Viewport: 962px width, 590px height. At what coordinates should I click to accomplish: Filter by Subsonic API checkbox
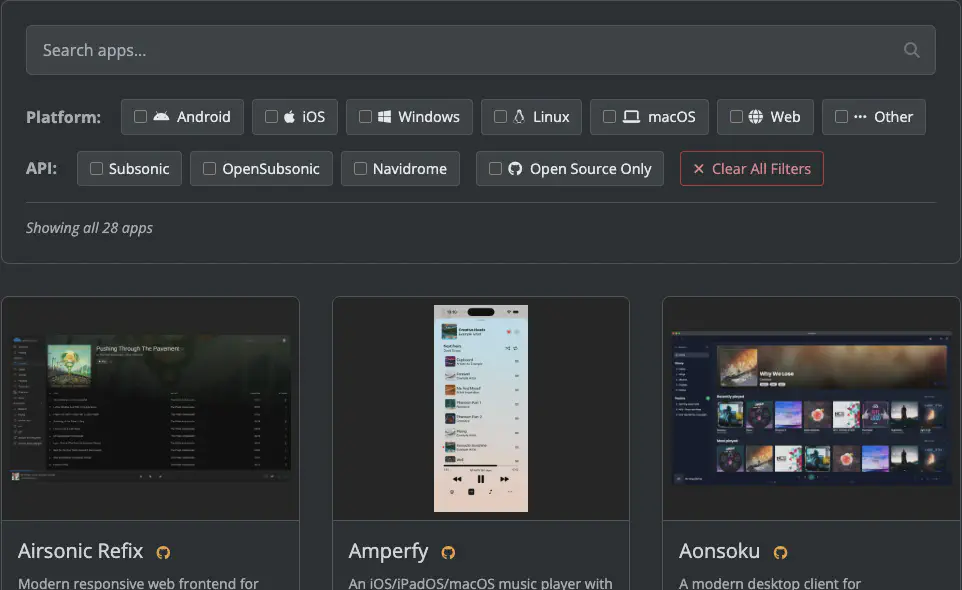tap(96, 169)
